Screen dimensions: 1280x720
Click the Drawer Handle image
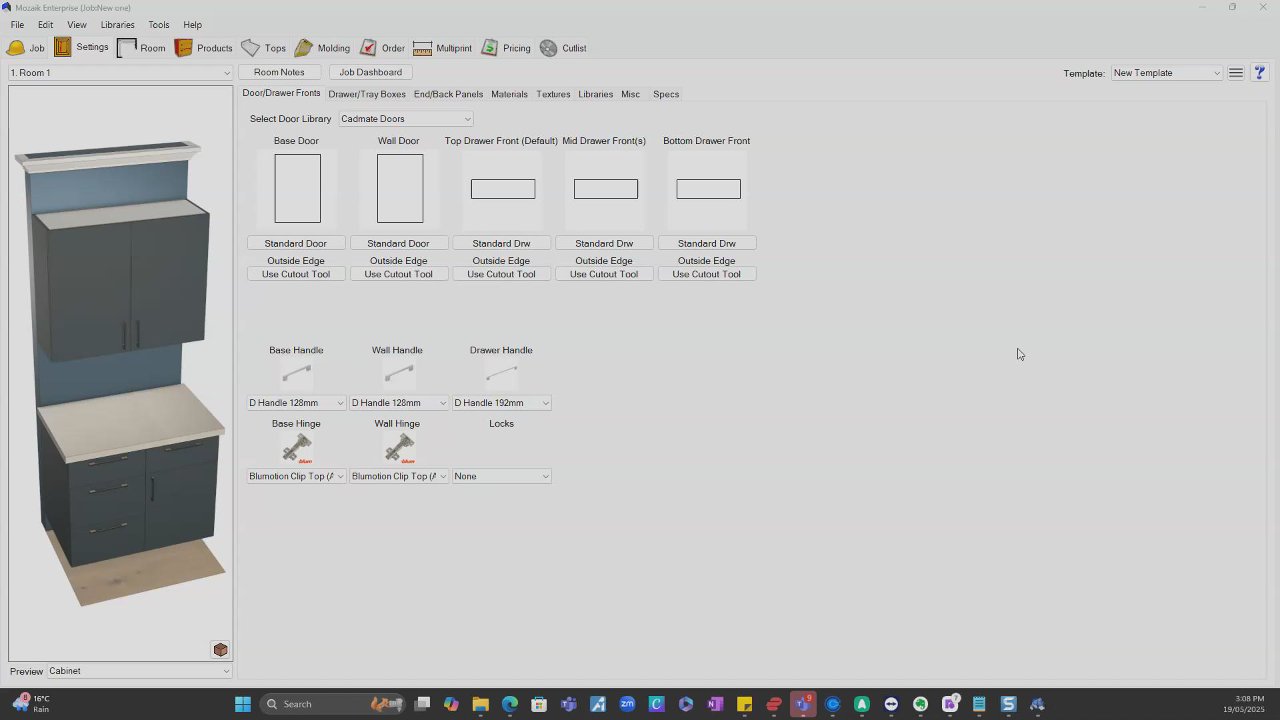pyautogui.click(x=501, y=374)
